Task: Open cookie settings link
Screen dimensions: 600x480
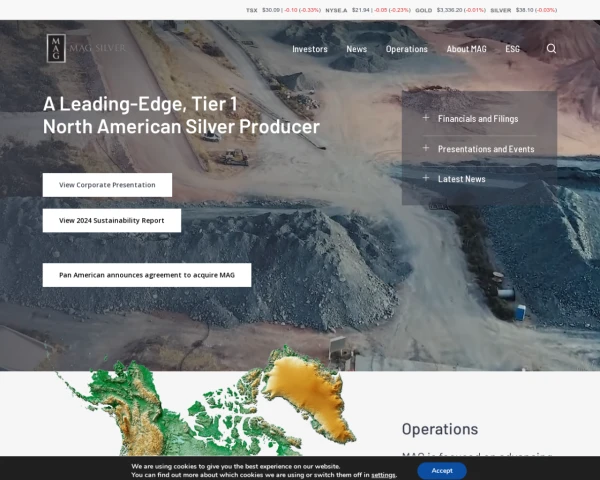Action: pyautogui.click(x=383, y=475)
